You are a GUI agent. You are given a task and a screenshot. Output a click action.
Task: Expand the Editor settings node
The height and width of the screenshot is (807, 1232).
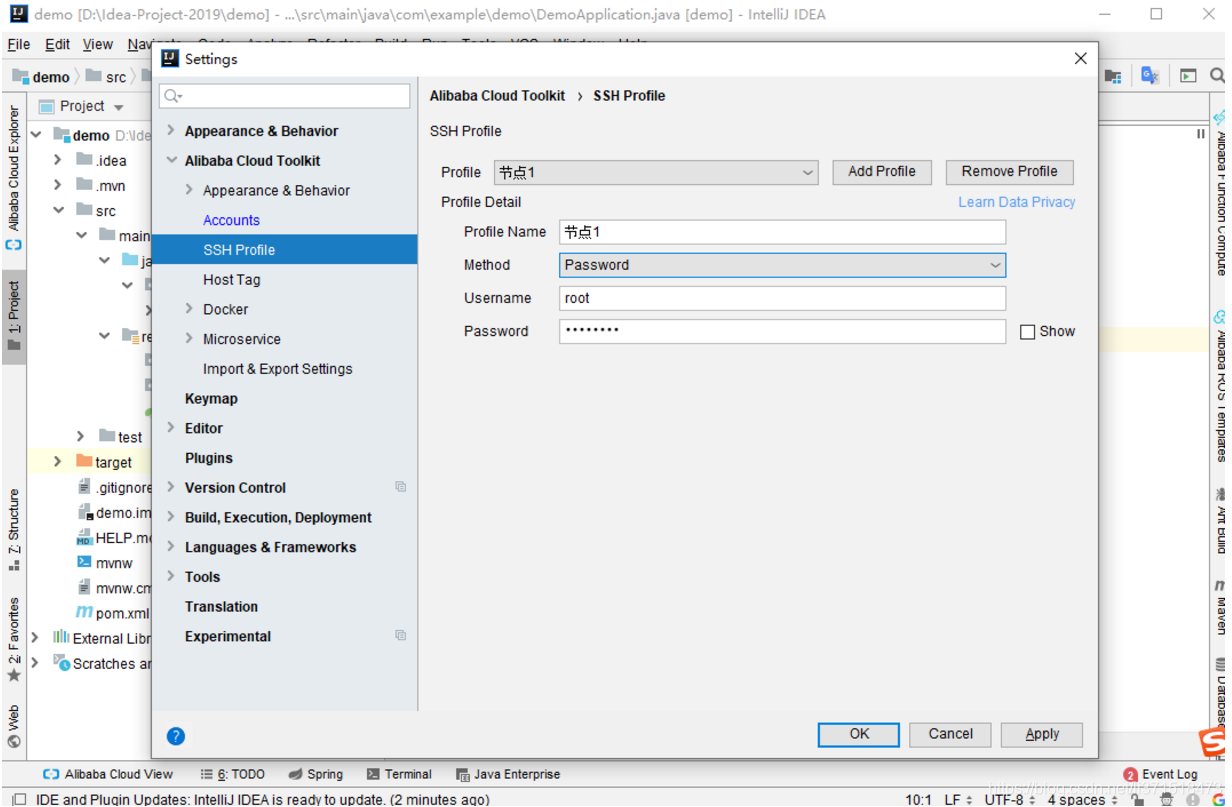click(x=171, y=427)
